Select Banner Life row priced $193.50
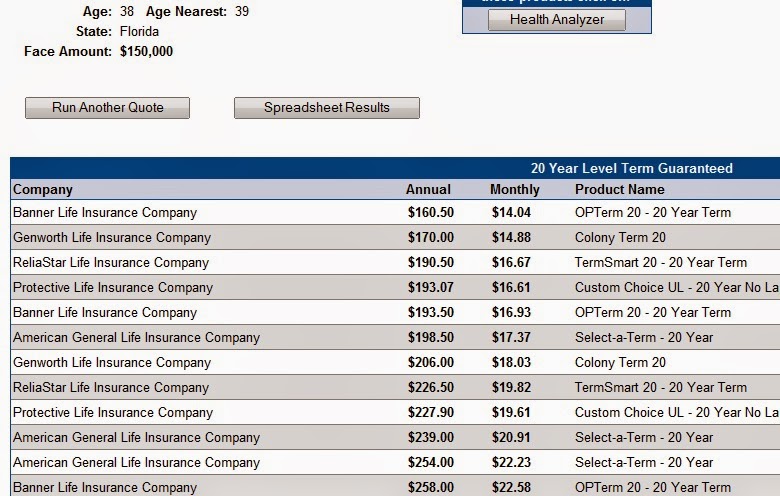 pyautogui.click(x=395, y=312)
